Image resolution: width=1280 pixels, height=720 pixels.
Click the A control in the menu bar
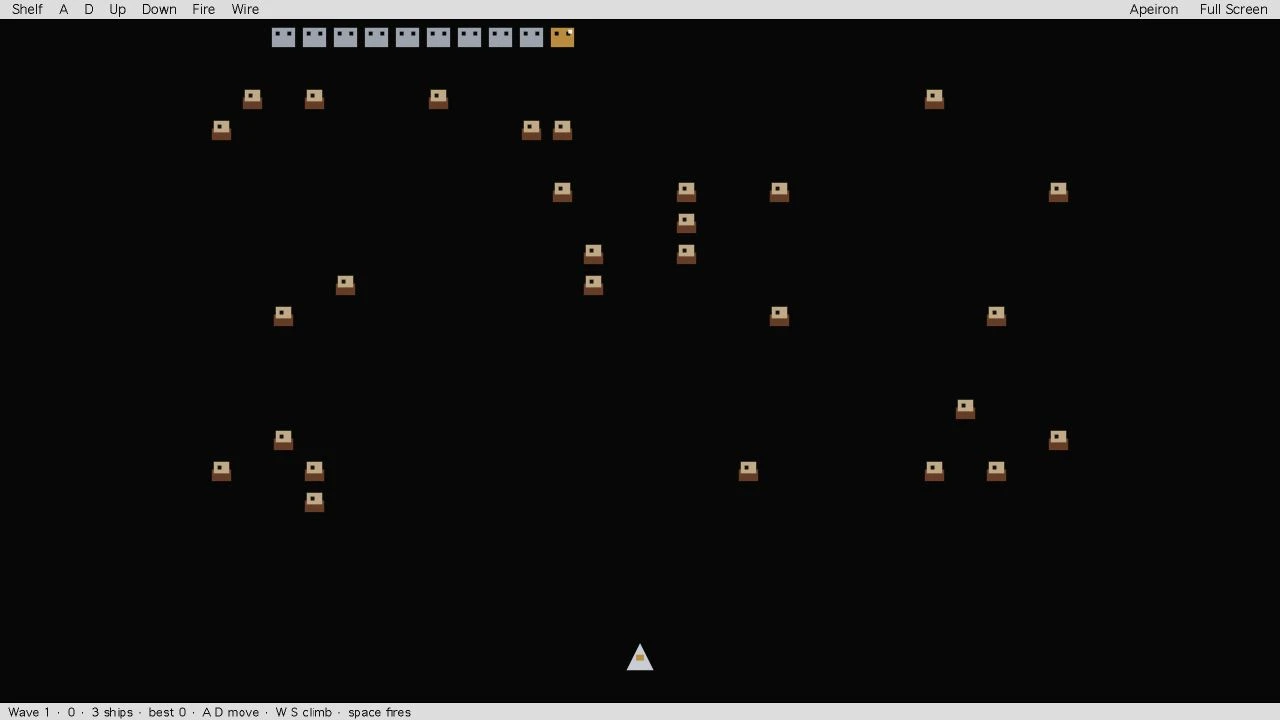64,9
